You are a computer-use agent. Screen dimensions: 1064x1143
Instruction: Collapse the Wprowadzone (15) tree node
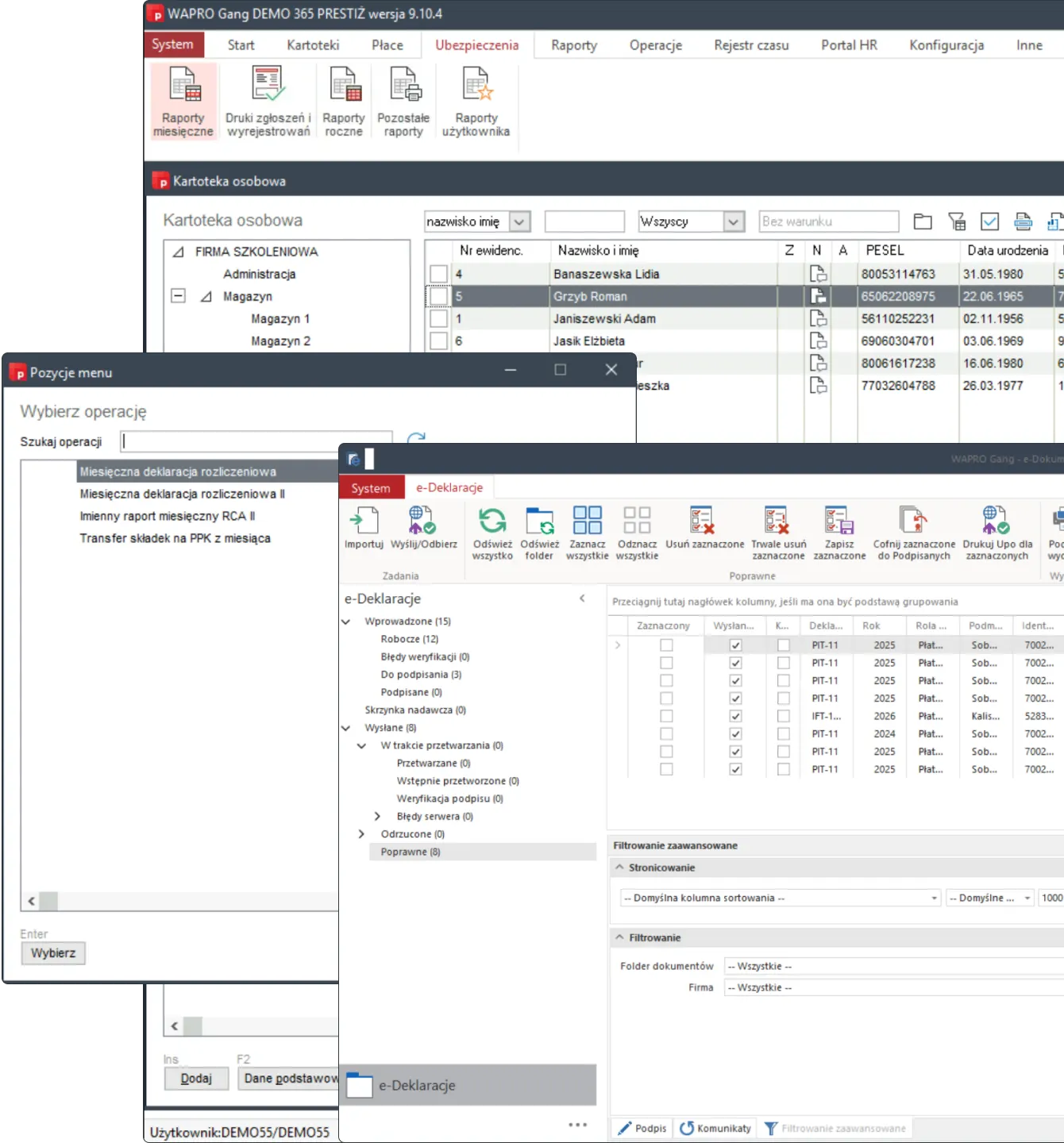pyautogui.click(x=346, y=622)
